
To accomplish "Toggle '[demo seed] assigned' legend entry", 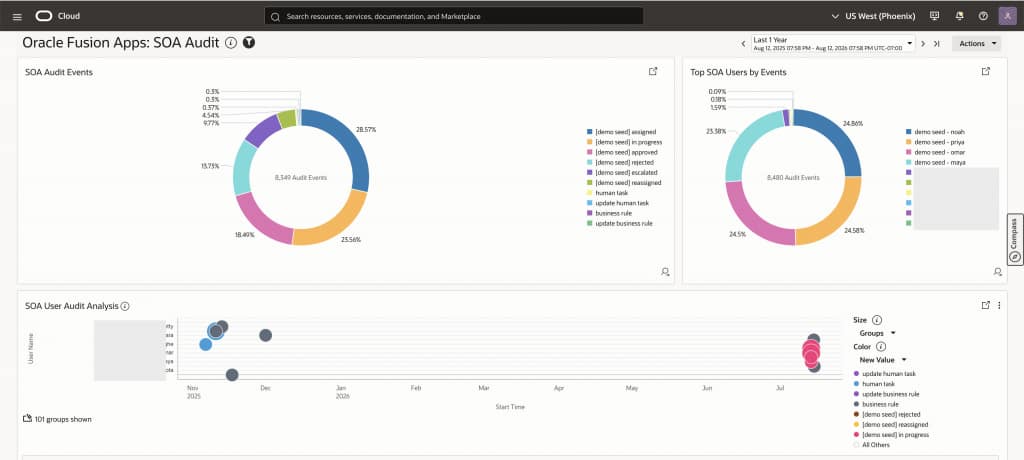I will tap(621, 132).
